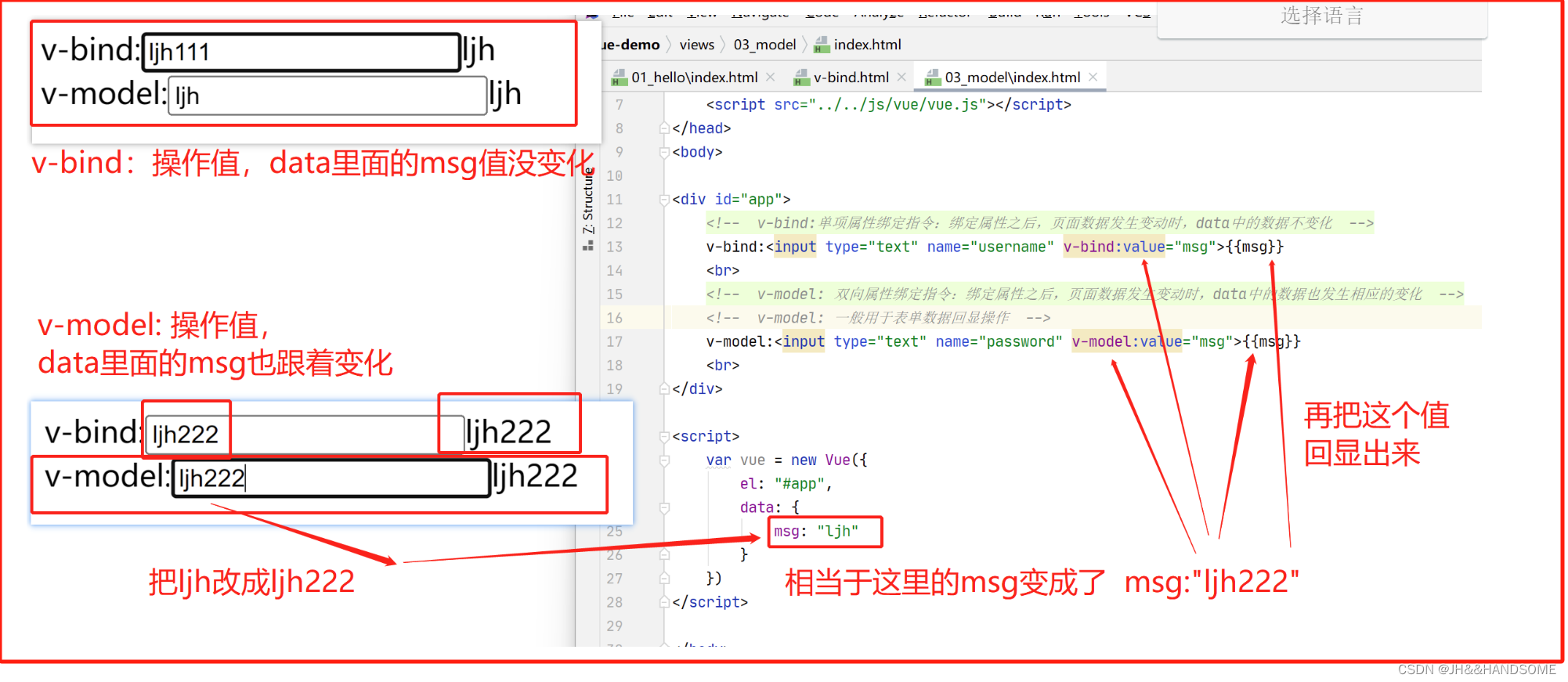The width and height of the screenshot is (1568, 682).
Task: Click line number 29 in the gutter
Action: coord(615,626)
